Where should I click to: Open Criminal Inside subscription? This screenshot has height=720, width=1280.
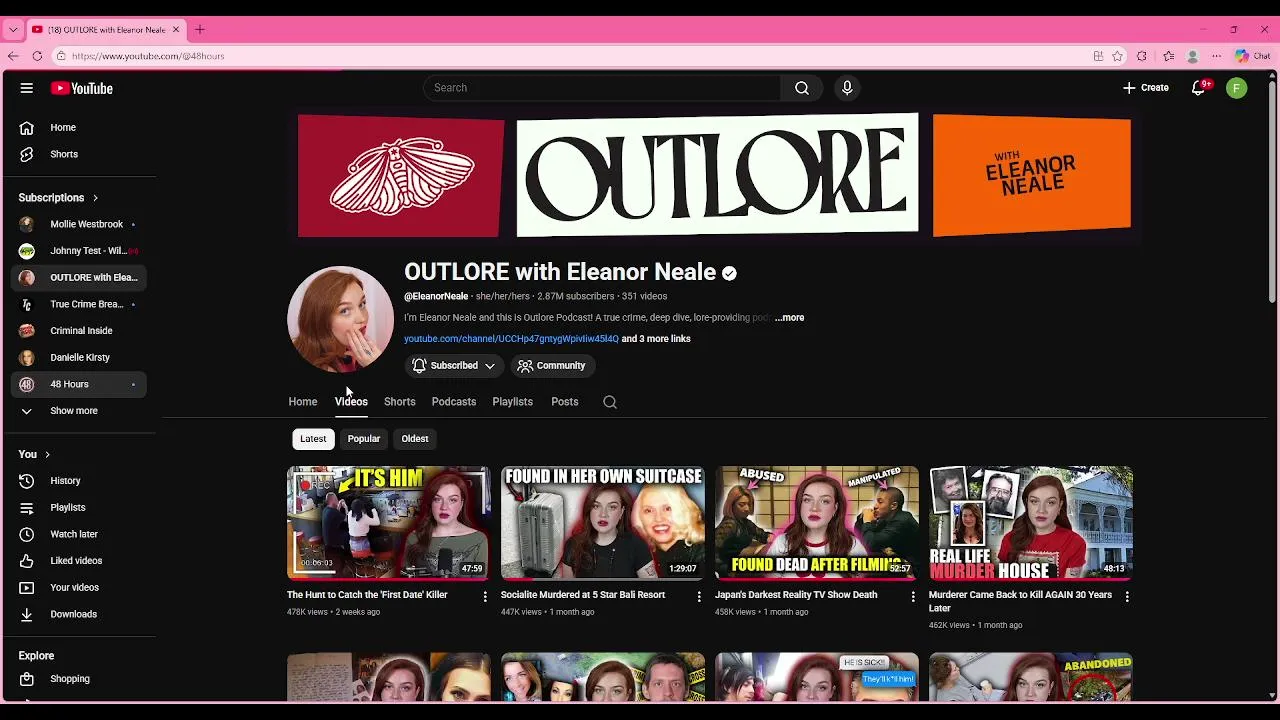[80, 331]
